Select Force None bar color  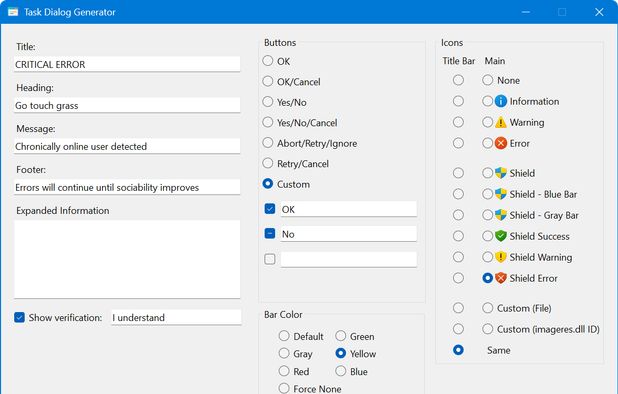coord(284,388)
